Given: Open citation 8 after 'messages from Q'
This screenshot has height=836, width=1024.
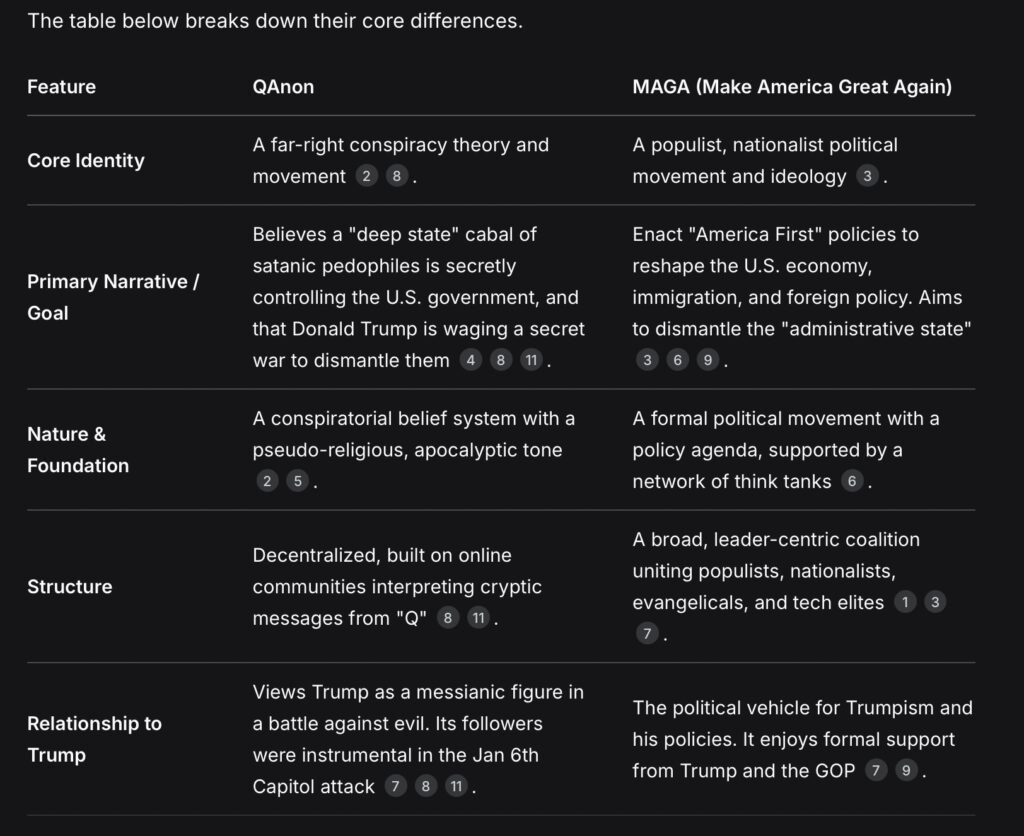Looking at the screenshot, I should coord(448,618).
